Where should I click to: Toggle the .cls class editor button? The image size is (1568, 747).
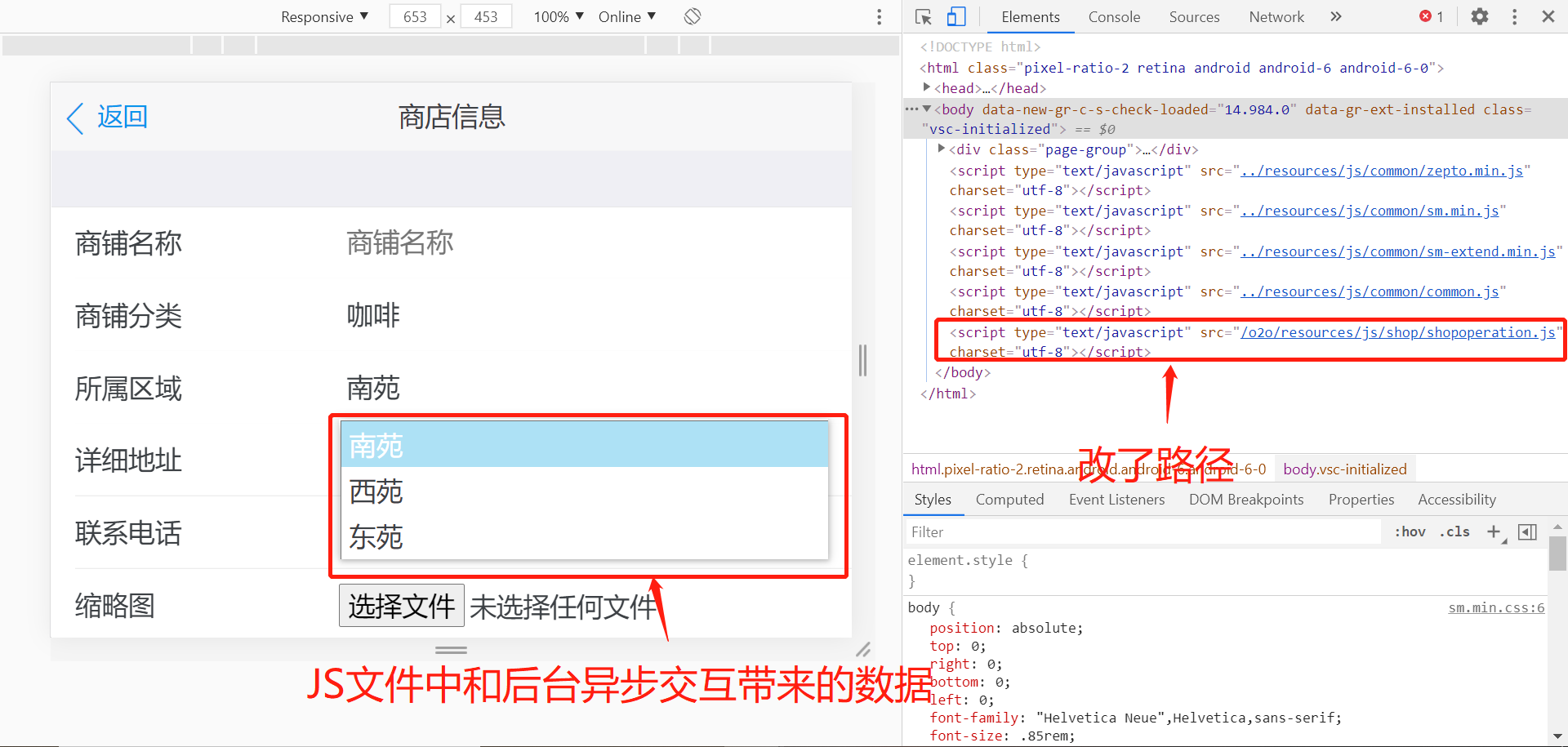pyautogui.click(x=1454, y=531)
